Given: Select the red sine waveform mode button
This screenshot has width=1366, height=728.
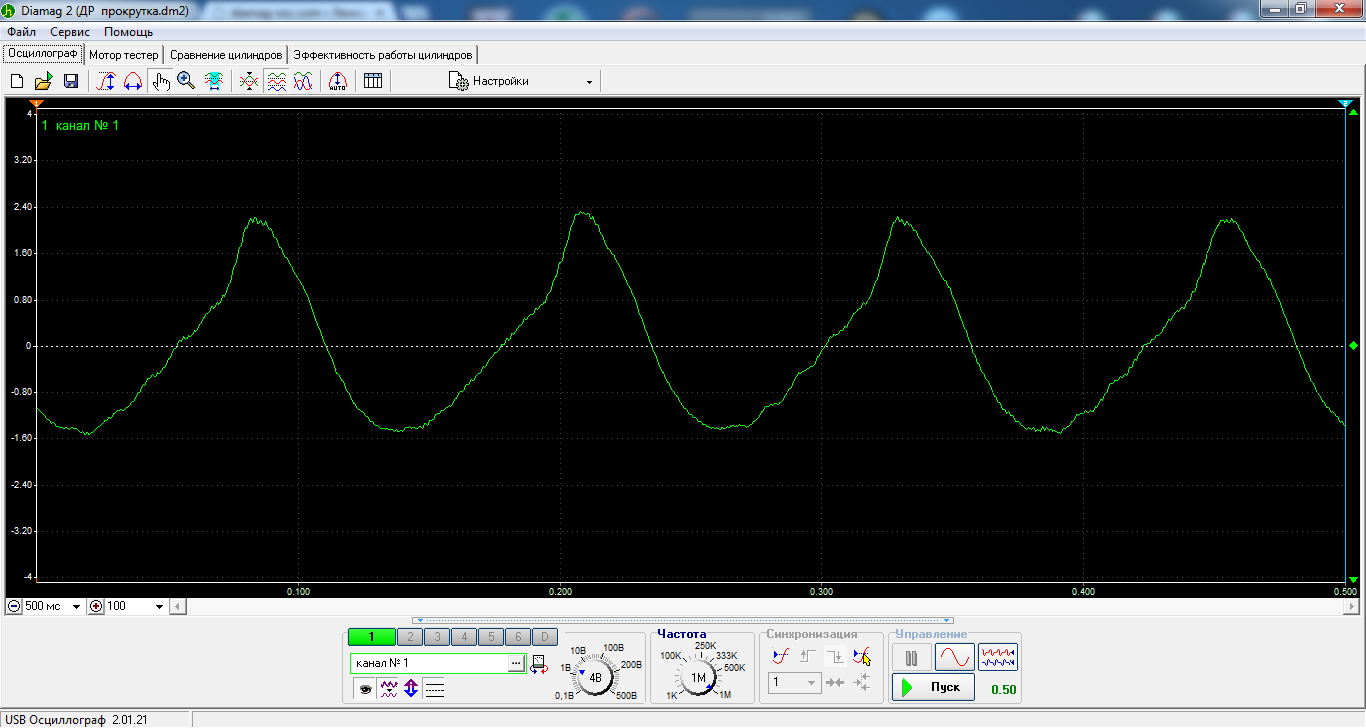Looking at the screenshot, I should (x=955, y=657).
